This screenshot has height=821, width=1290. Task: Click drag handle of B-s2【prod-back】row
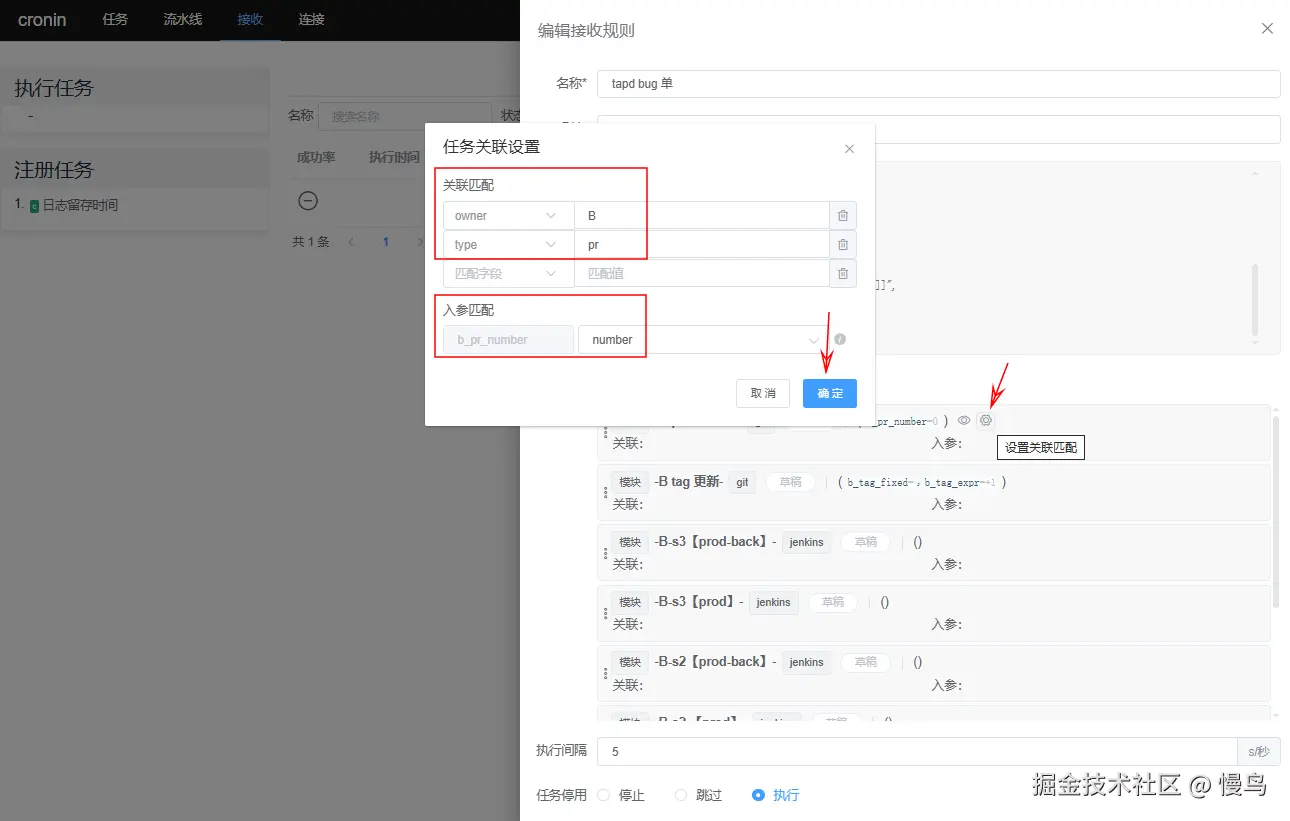606,673
